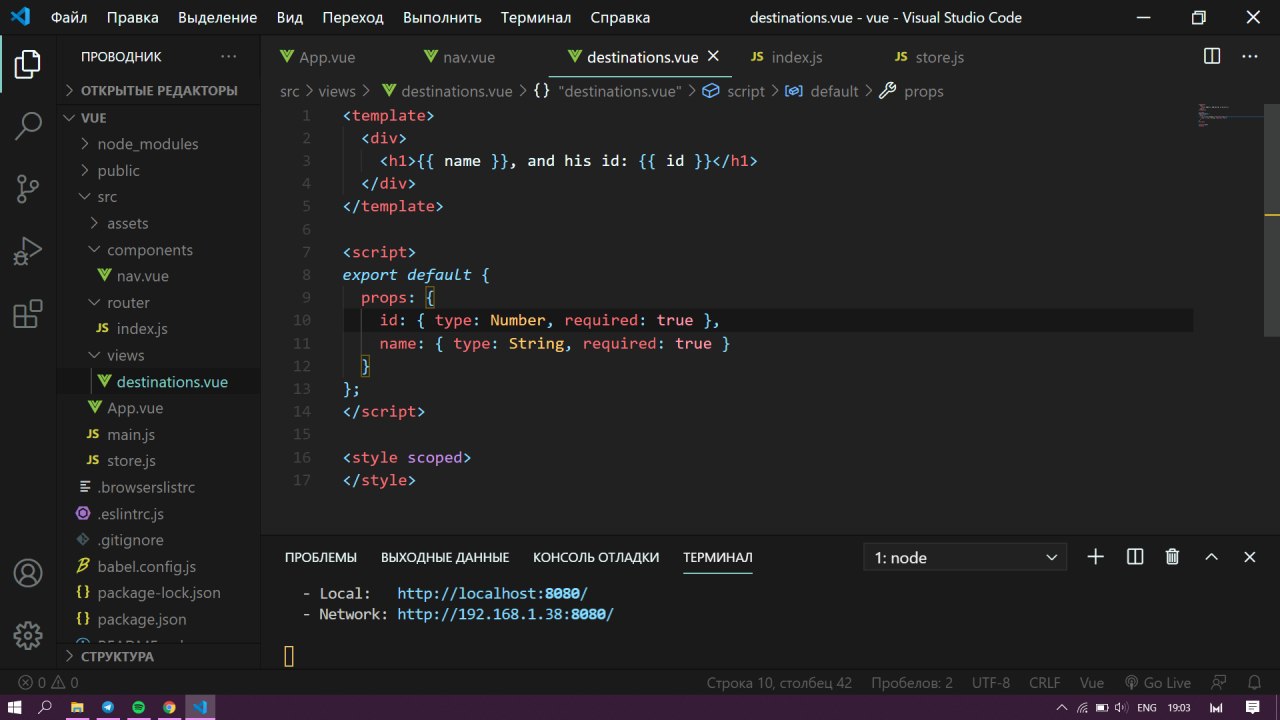Click the Accounts icon in activity bar
This screenshot has height=720, width=1280.
pos(28,574)
